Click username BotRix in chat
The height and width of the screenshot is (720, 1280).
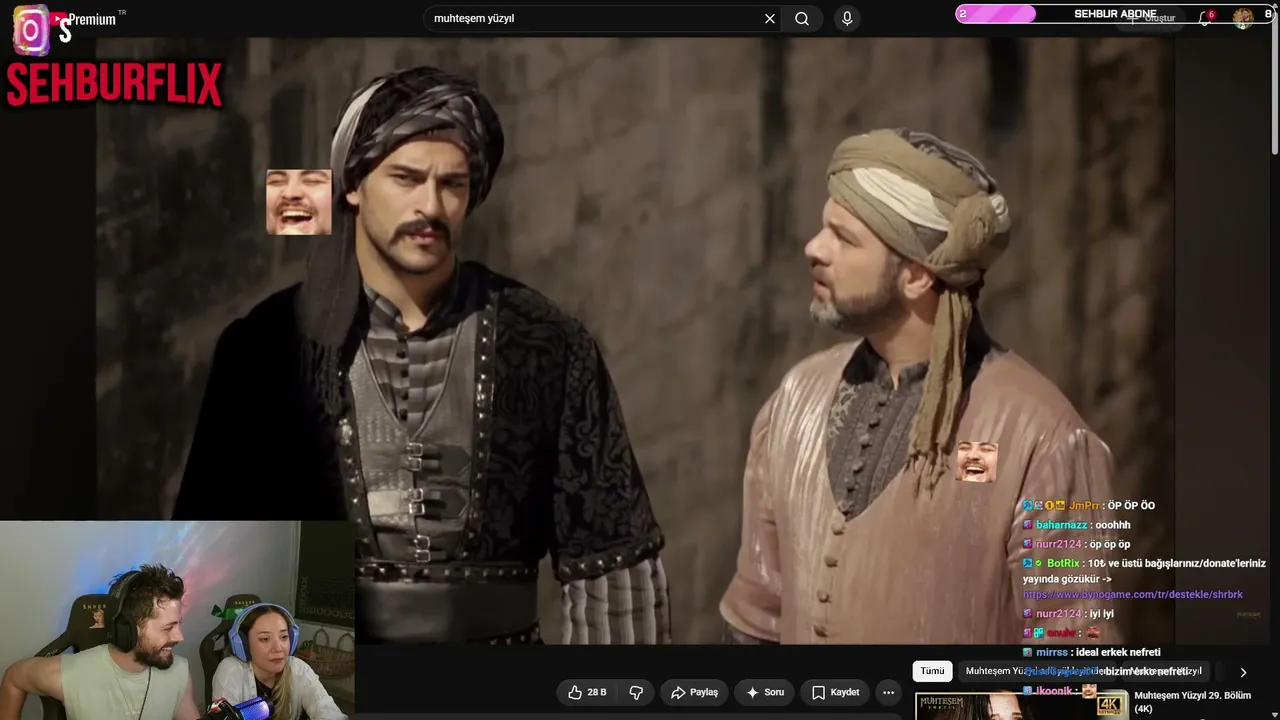1063,564
